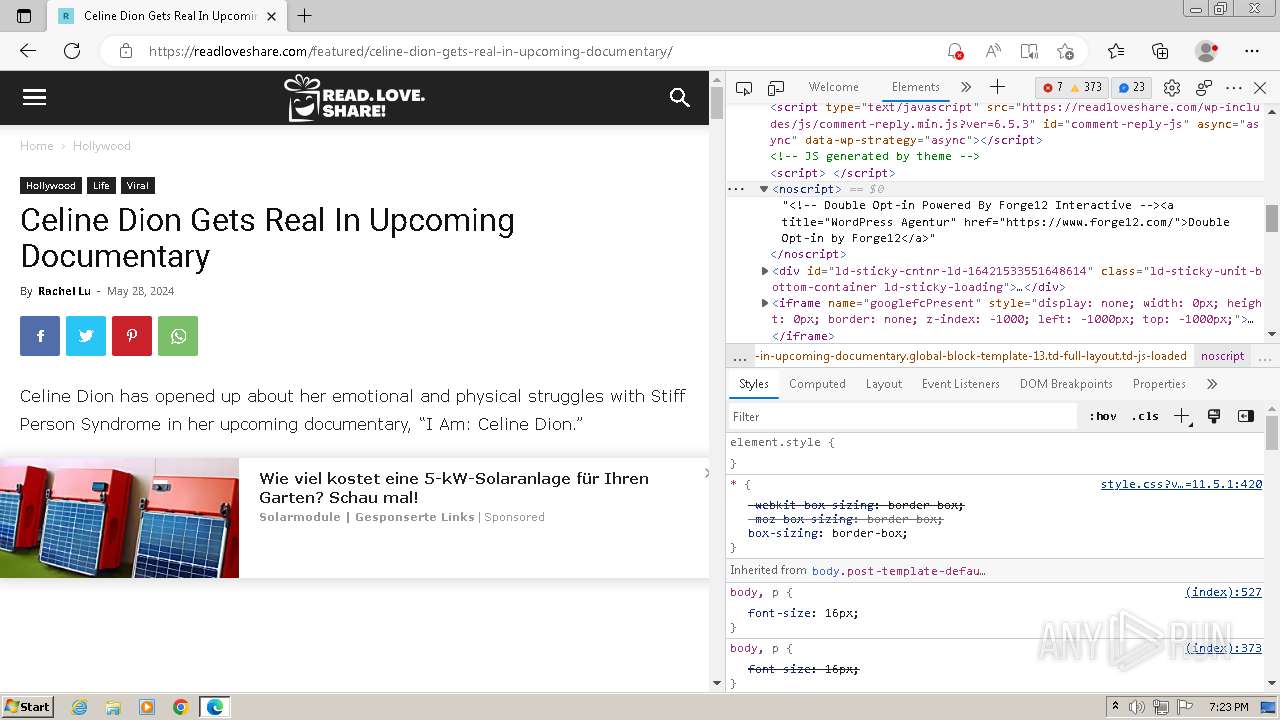This screenshot has height=720, width=1280.
Task: Open author Rachel Lu's page
Action: point(64,291)
